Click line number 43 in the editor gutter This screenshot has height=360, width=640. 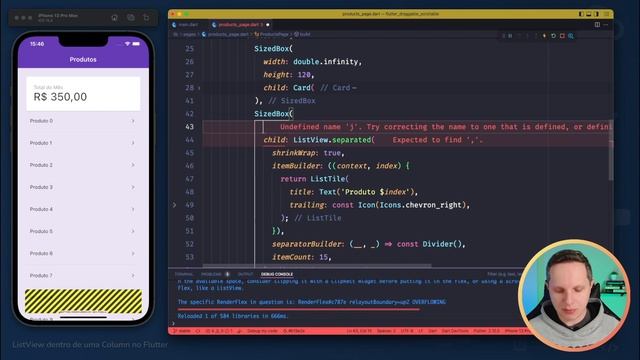pyautogui.click(x=189, y=127)
